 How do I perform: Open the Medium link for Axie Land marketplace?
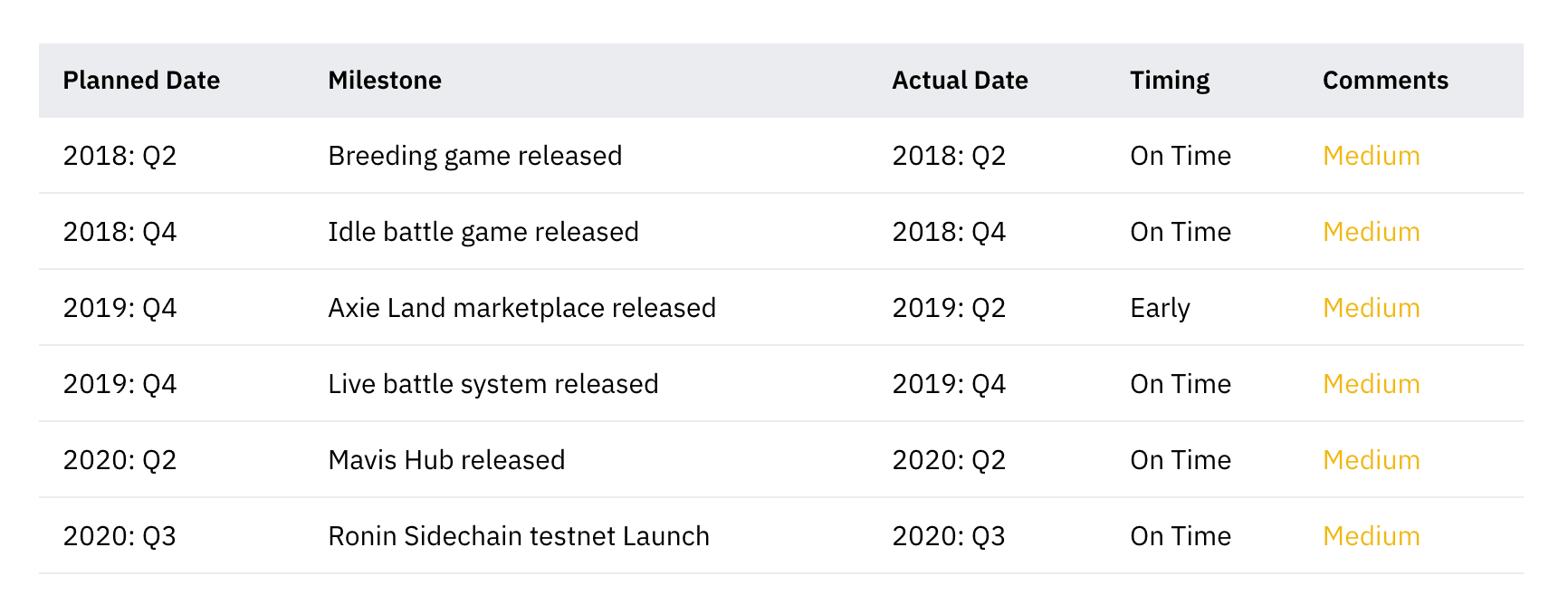click(1371, 308)
